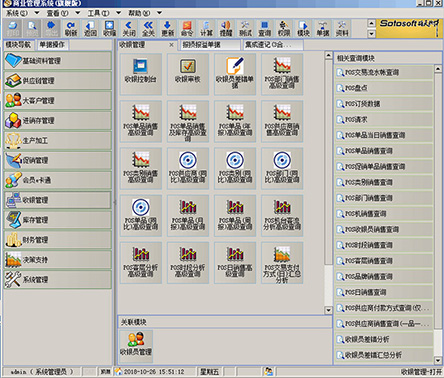
Task: Click the 命令 command toolbar button
Action: point(187,28)
